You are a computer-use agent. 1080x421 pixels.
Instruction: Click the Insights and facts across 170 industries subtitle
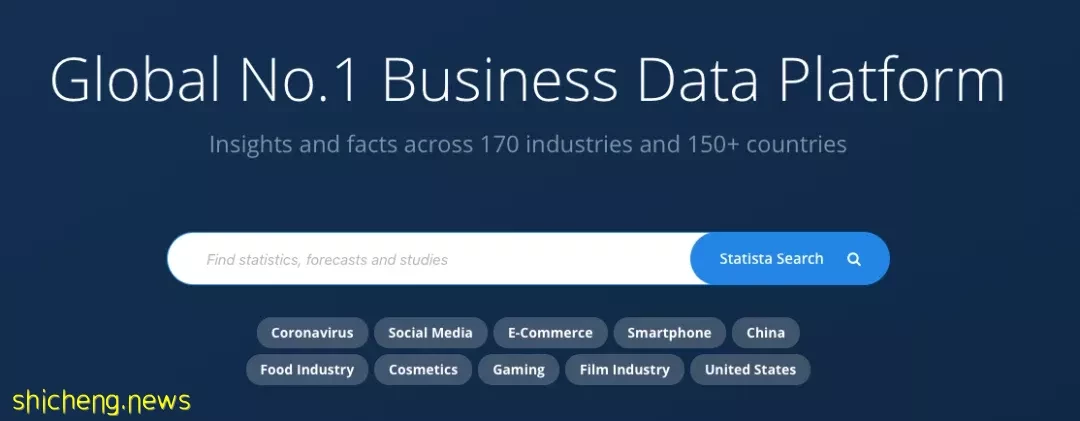click(528, 145)
